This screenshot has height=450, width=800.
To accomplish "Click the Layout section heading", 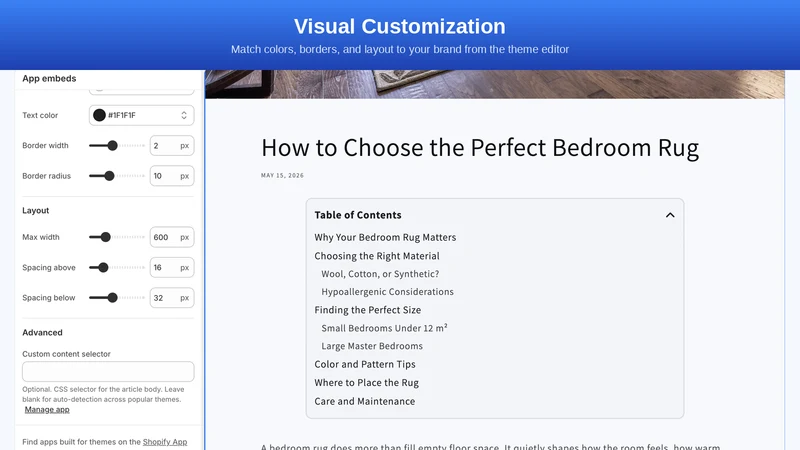I will (x=36, y=211).
